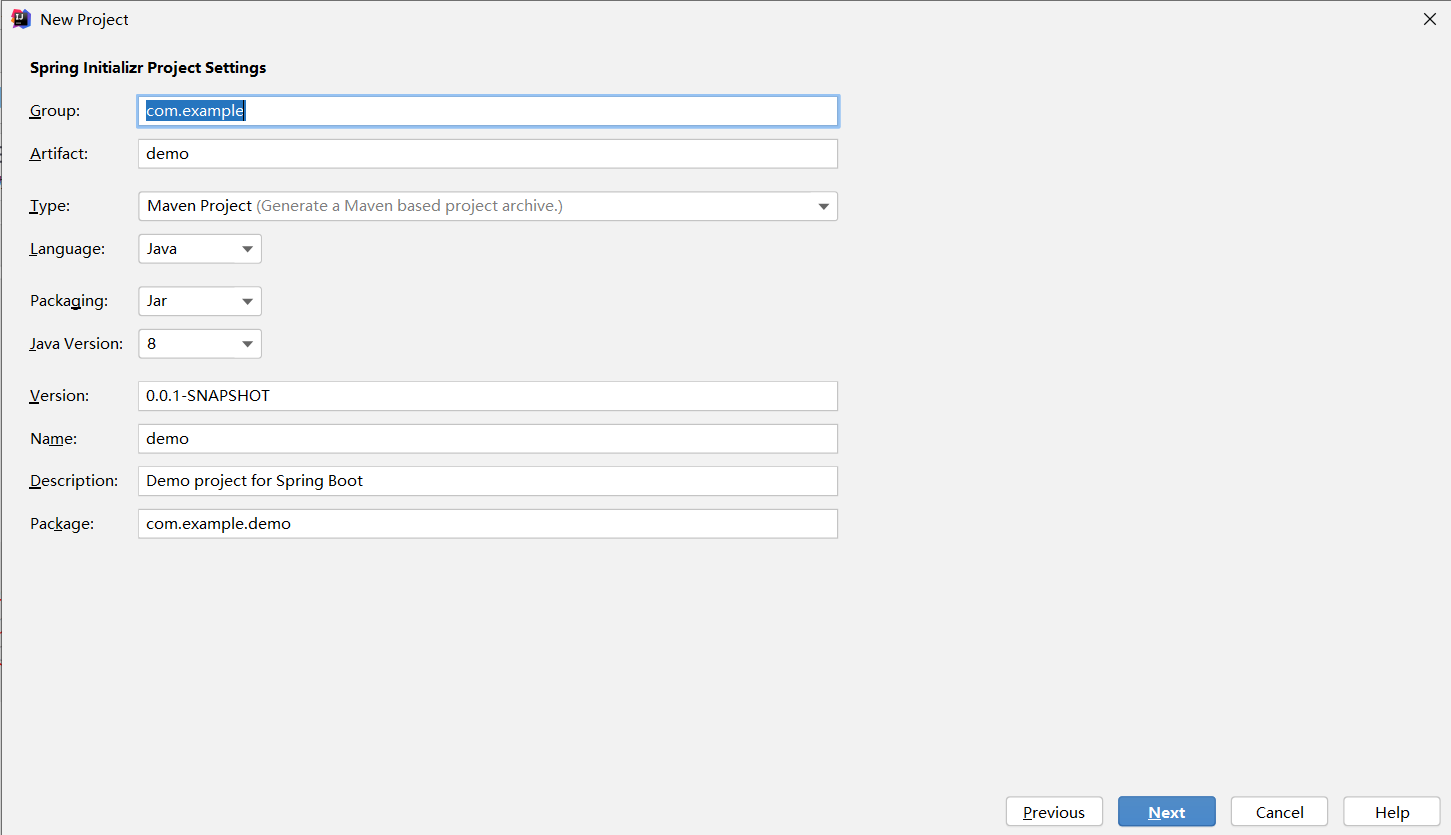
Task: Open the Jar packaging selector arrow
Action: click(x=245, y=301)
